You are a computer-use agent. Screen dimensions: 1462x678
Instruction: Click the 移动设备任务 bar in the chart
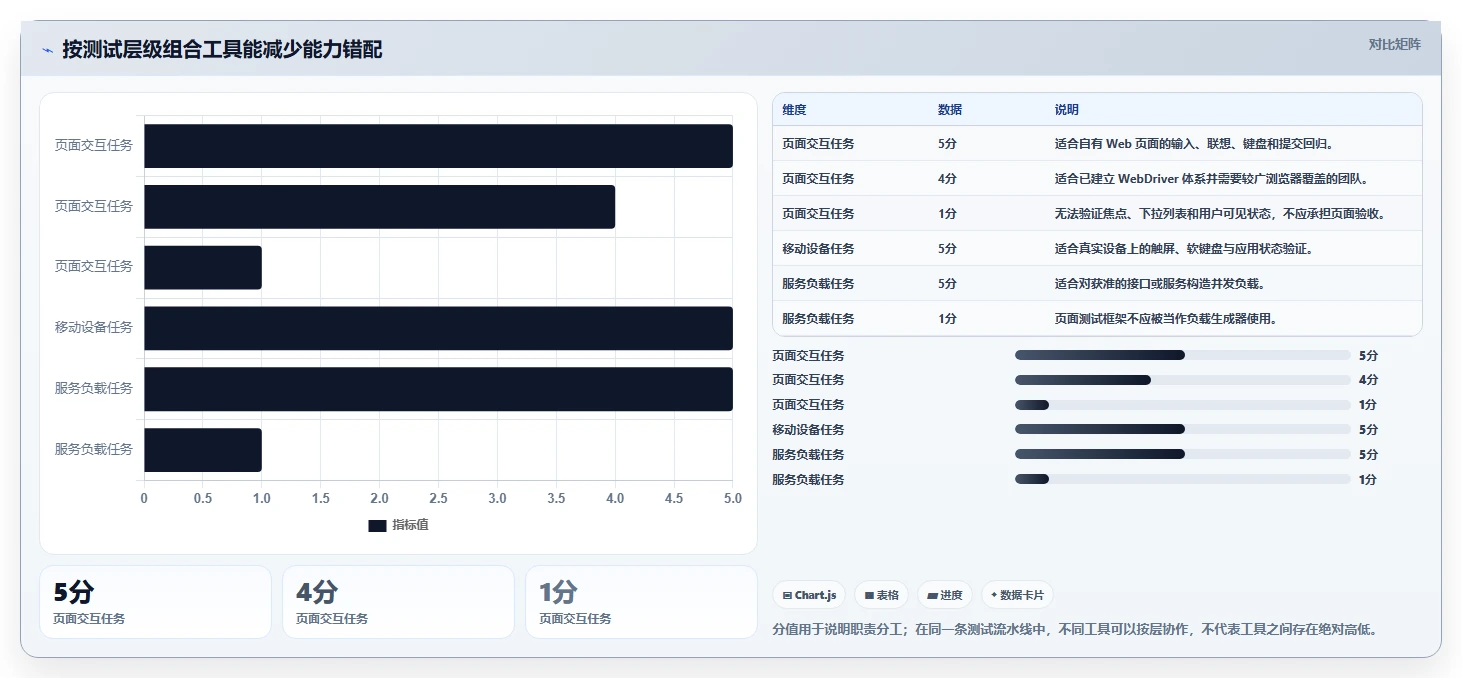pyautogui.click(x=438, y=328)
